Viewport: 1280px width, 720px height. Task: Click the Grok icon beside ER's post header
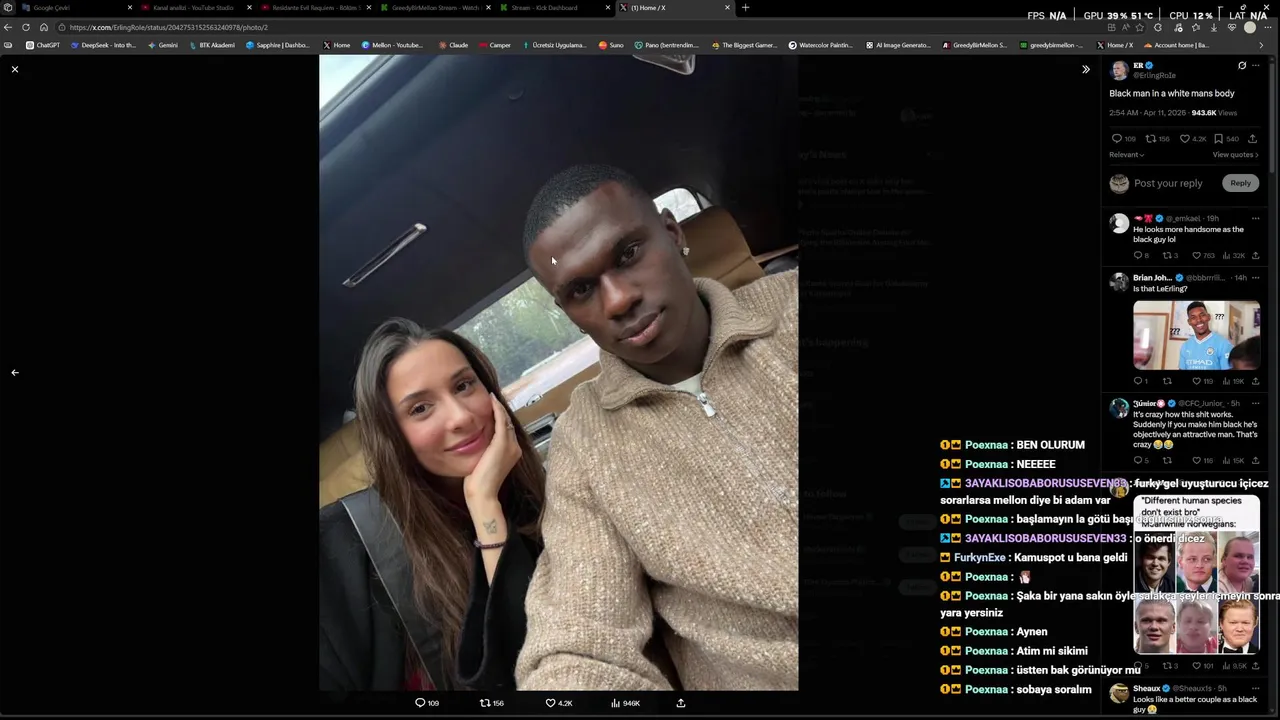coord(1242,66)
